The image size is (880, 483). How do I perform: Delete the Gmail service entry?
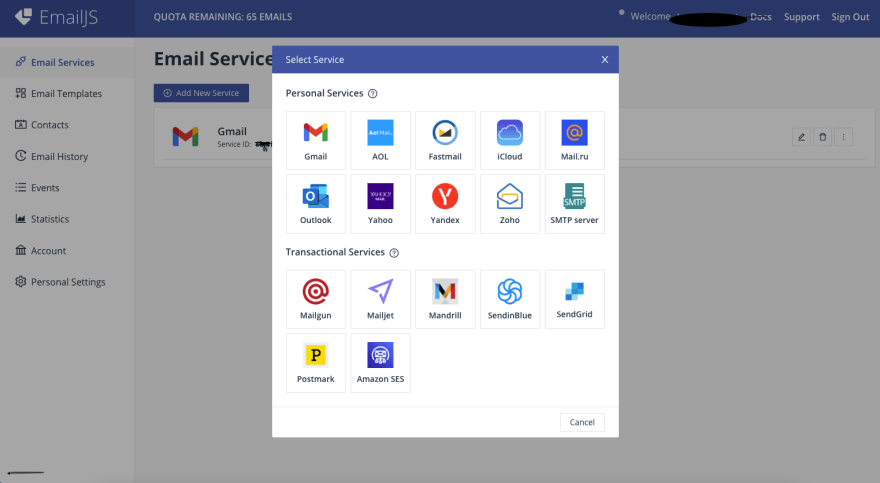(x=823, y=137)
